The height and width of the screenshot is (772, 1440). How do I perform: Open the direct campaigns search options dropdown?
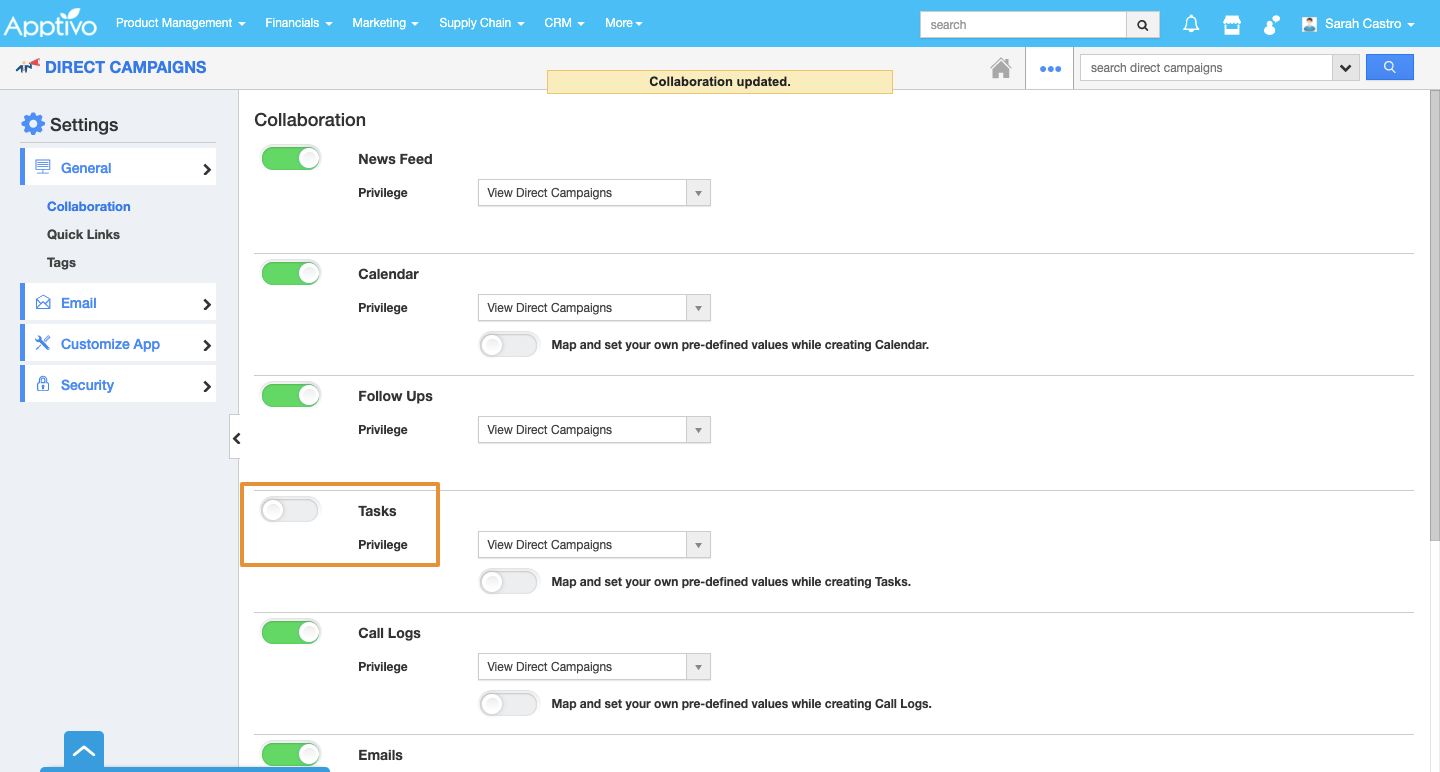click(x=1345, y=68)
